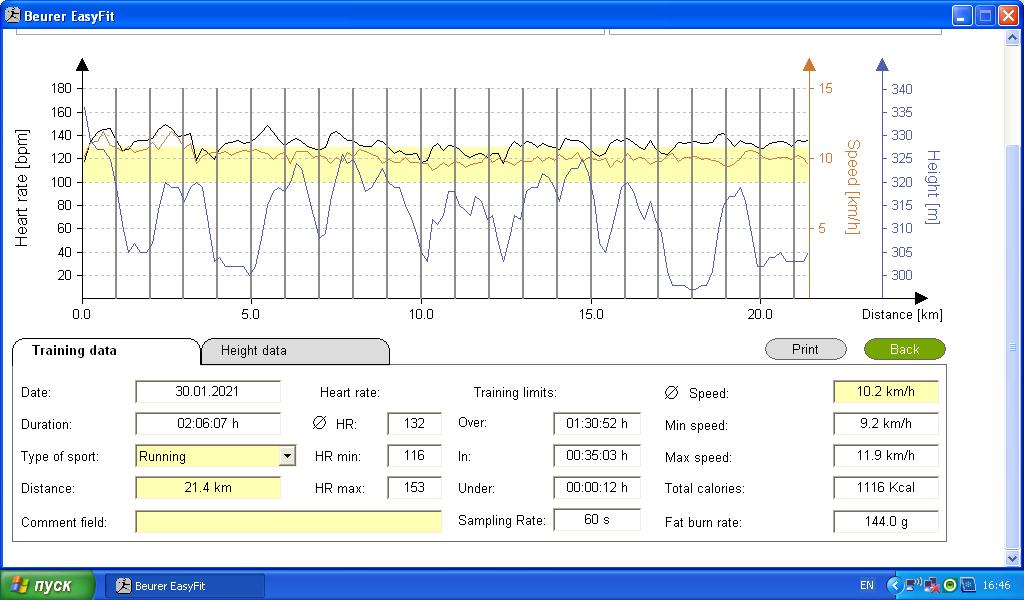
Task: Click the green circular tray icon
Action: [950, 585]
